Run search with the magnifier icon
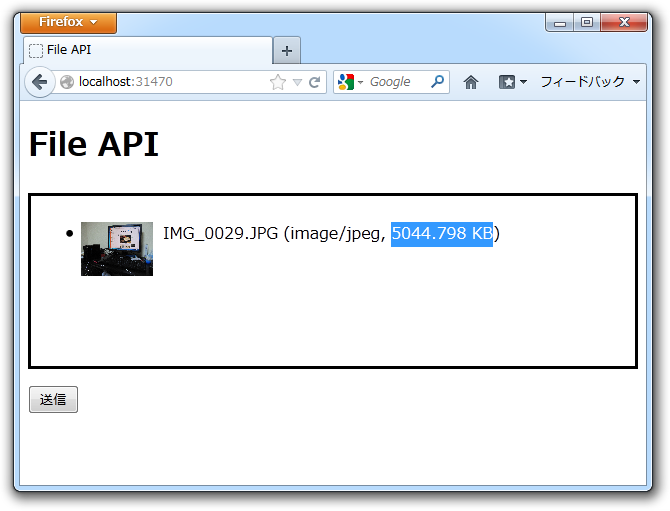670x511 pixels. click(x=438, y=81)
